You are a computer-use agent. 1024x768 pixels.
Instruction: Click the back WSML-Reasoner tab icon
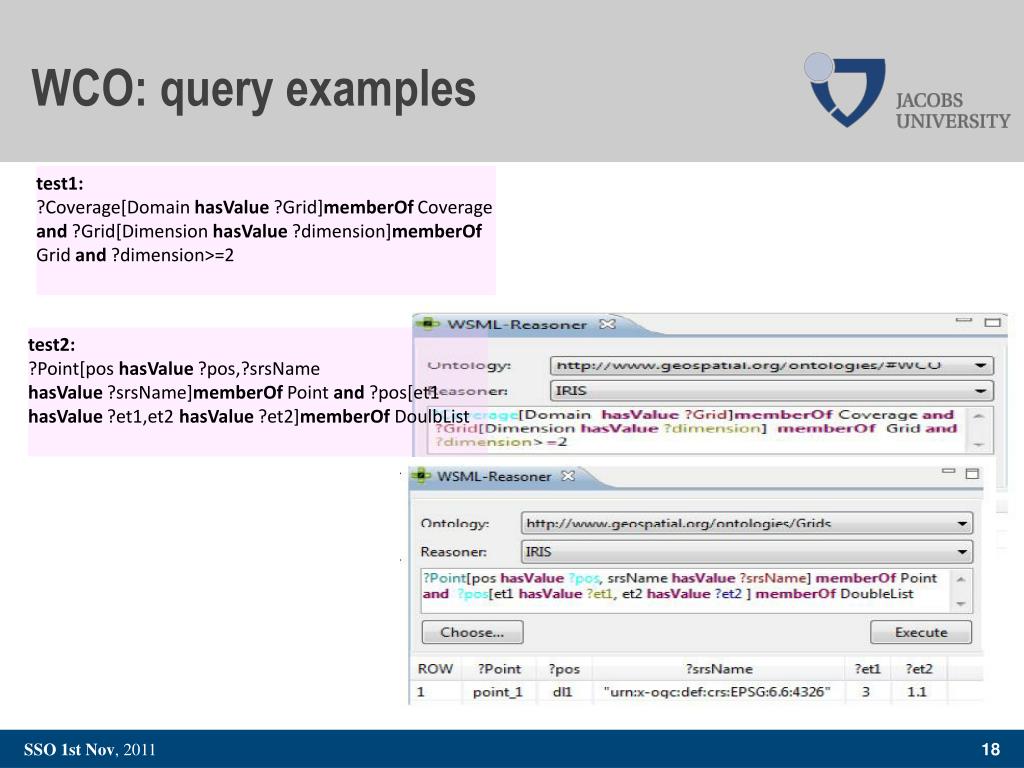coord(428,323)
